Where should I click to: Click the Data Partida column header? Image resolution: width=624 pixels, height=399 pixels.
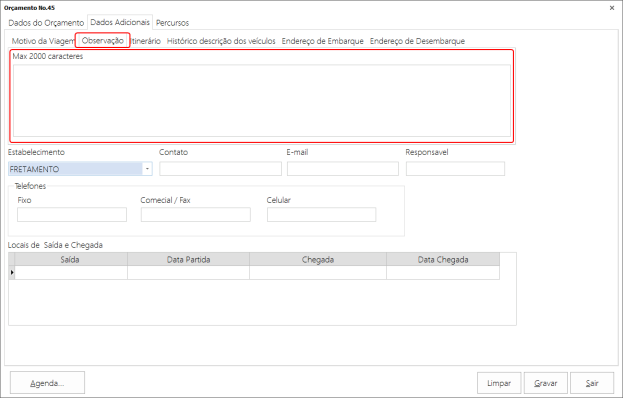[x=188, y=259]
